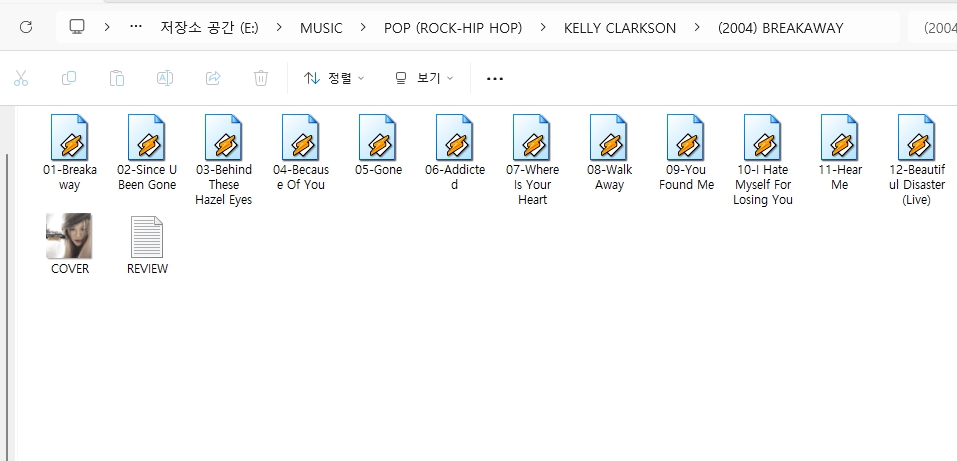The width and height of the screenshot is (957, 461).
Task: Navigate to POP (ROCK-HIP HOP) breadcrumb
Action: [453, 28]
